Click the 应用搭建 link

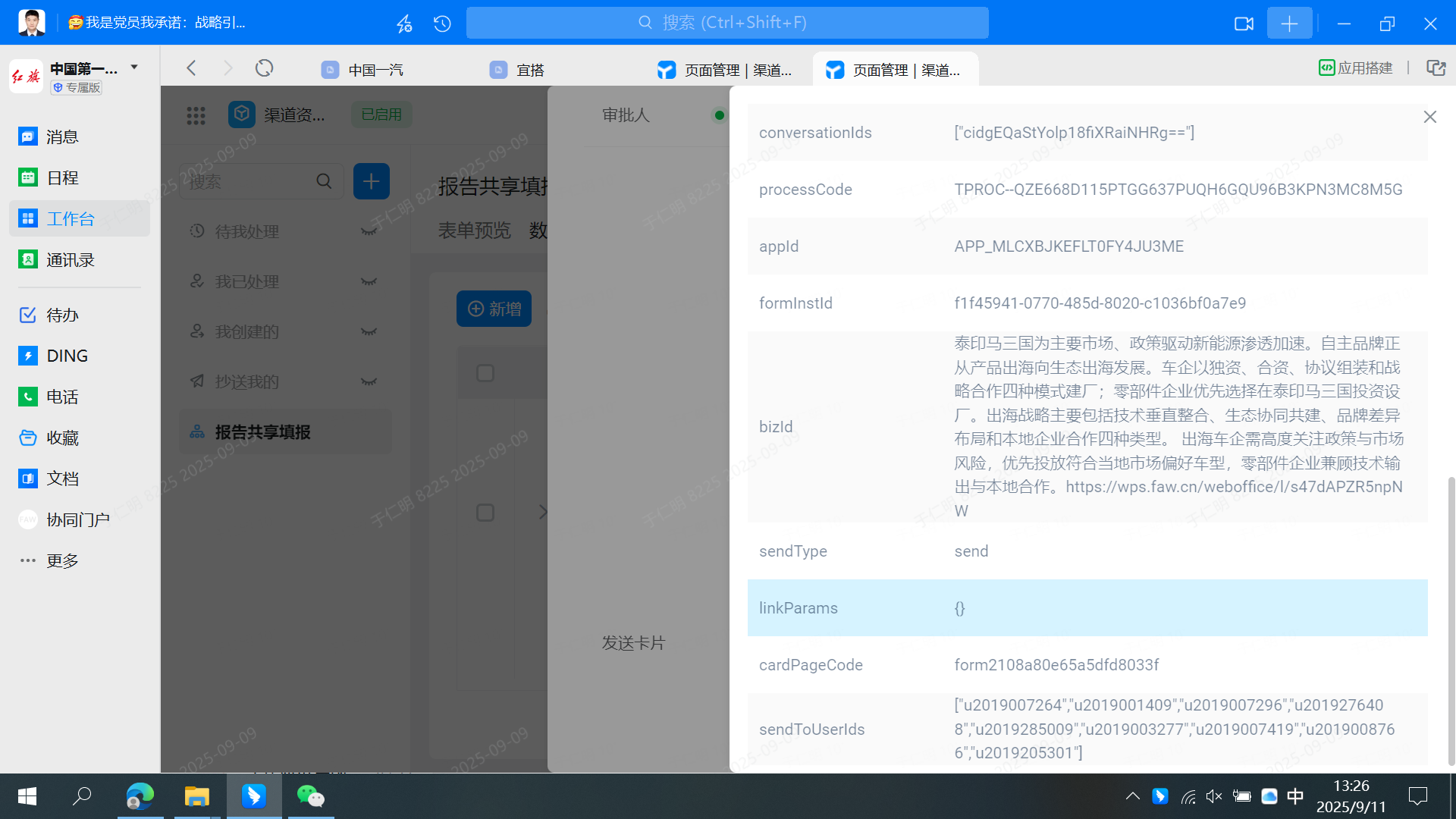click(x=1356, y=68)
